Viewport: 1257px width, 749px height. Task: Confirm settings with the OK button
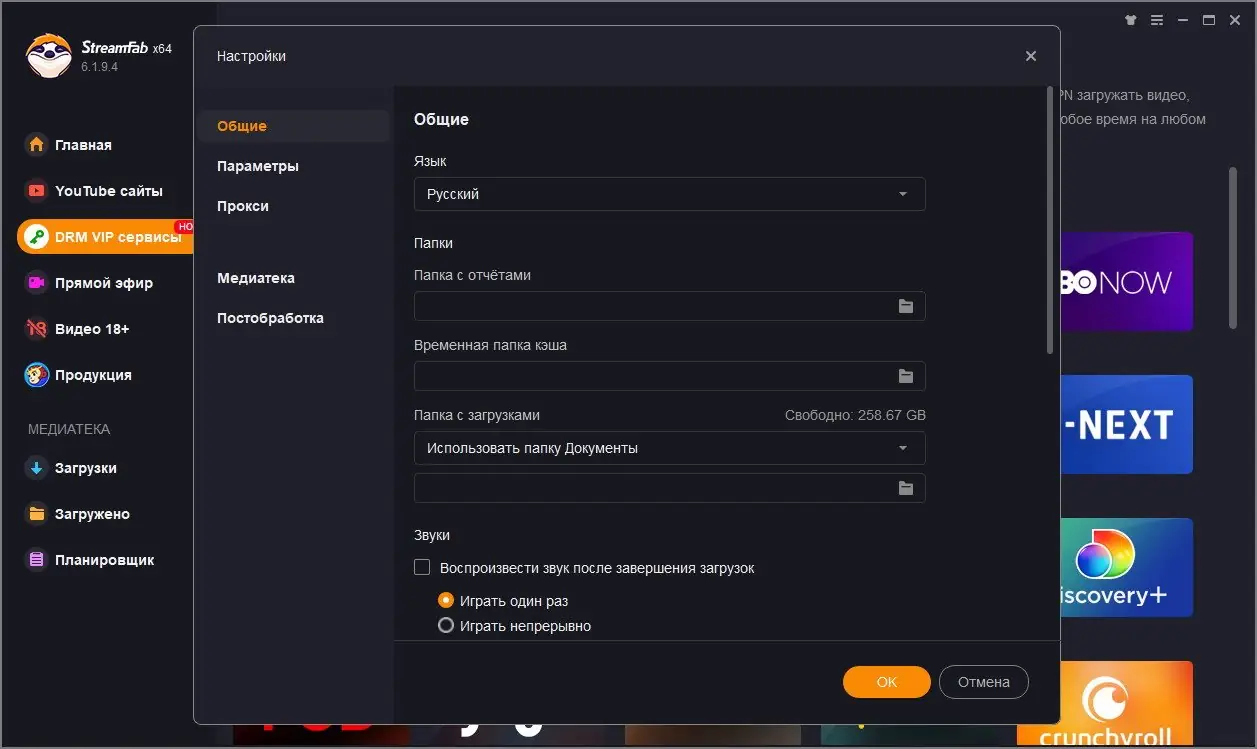point(886,681)
